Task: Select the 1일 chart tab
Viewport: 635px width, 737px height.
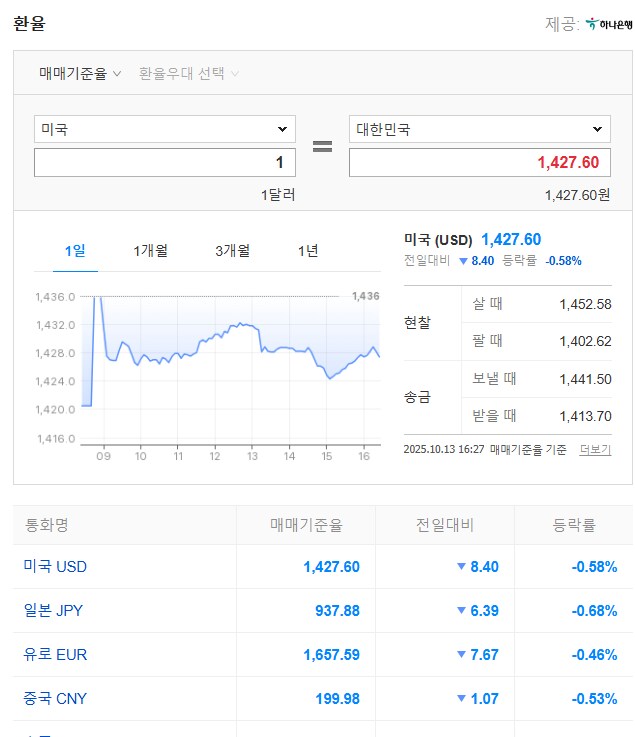Action: pos(75,251)
